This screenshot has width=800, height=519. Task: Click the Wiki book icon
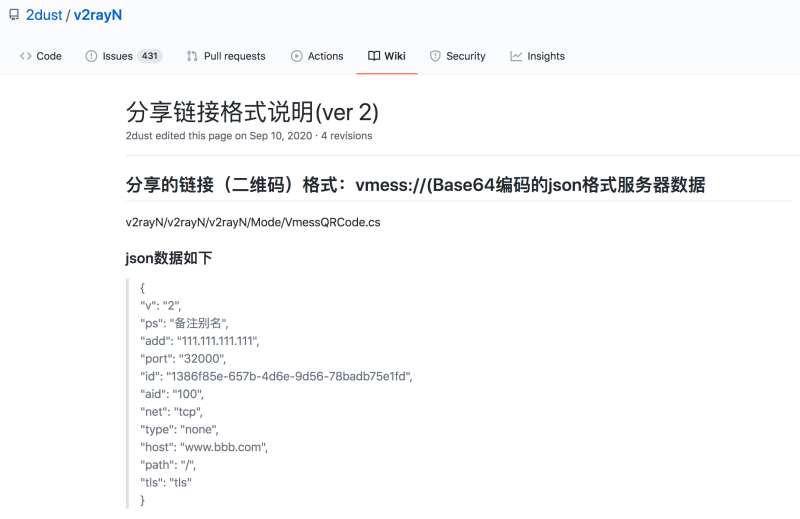tap(374, 56)
